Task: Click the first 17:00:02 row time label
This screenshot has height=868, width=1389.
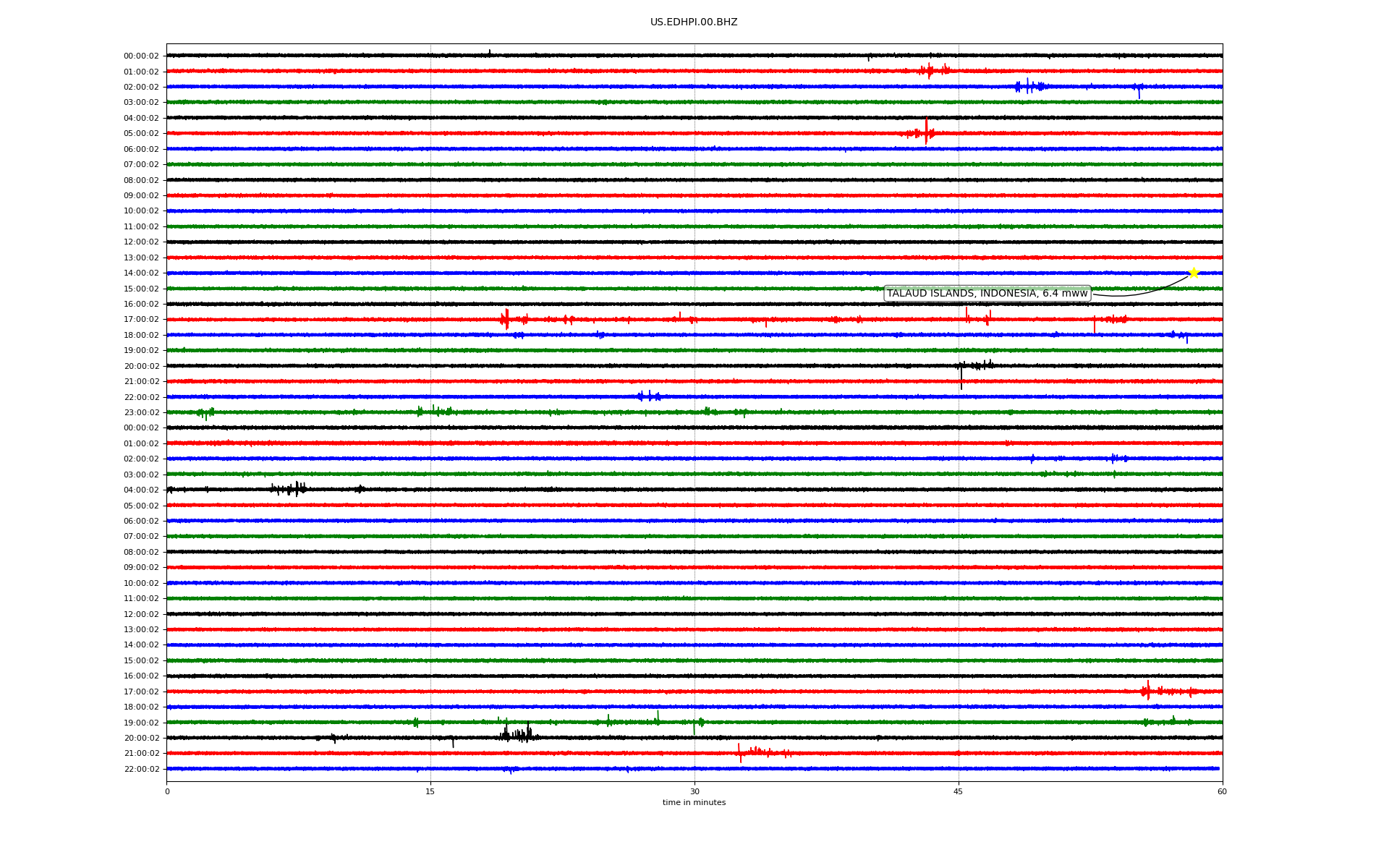Action: [x=141, y=319]
